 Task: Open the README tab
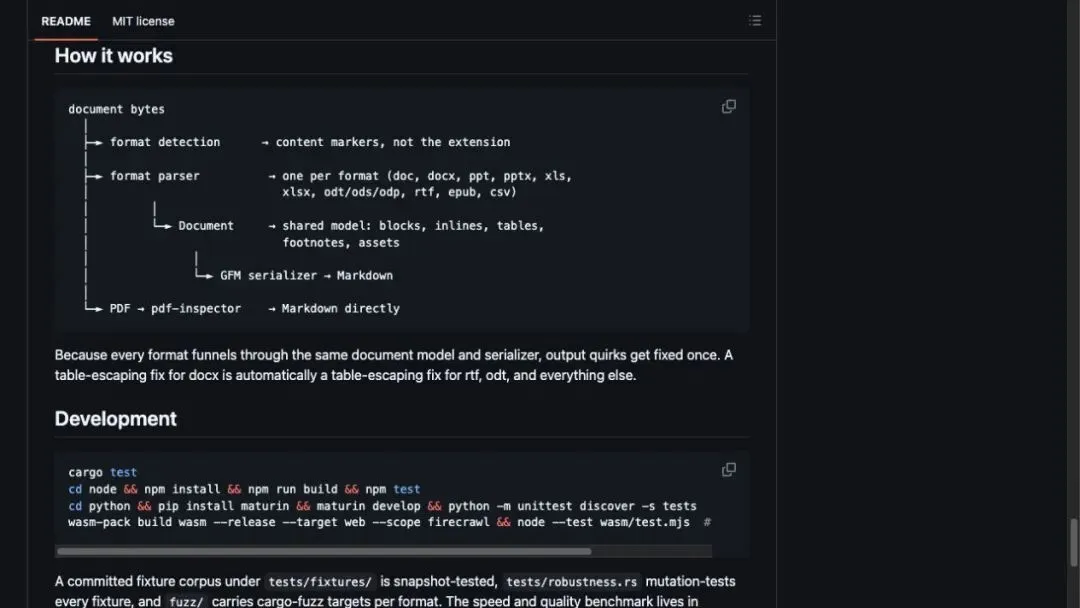coord(65,21)
